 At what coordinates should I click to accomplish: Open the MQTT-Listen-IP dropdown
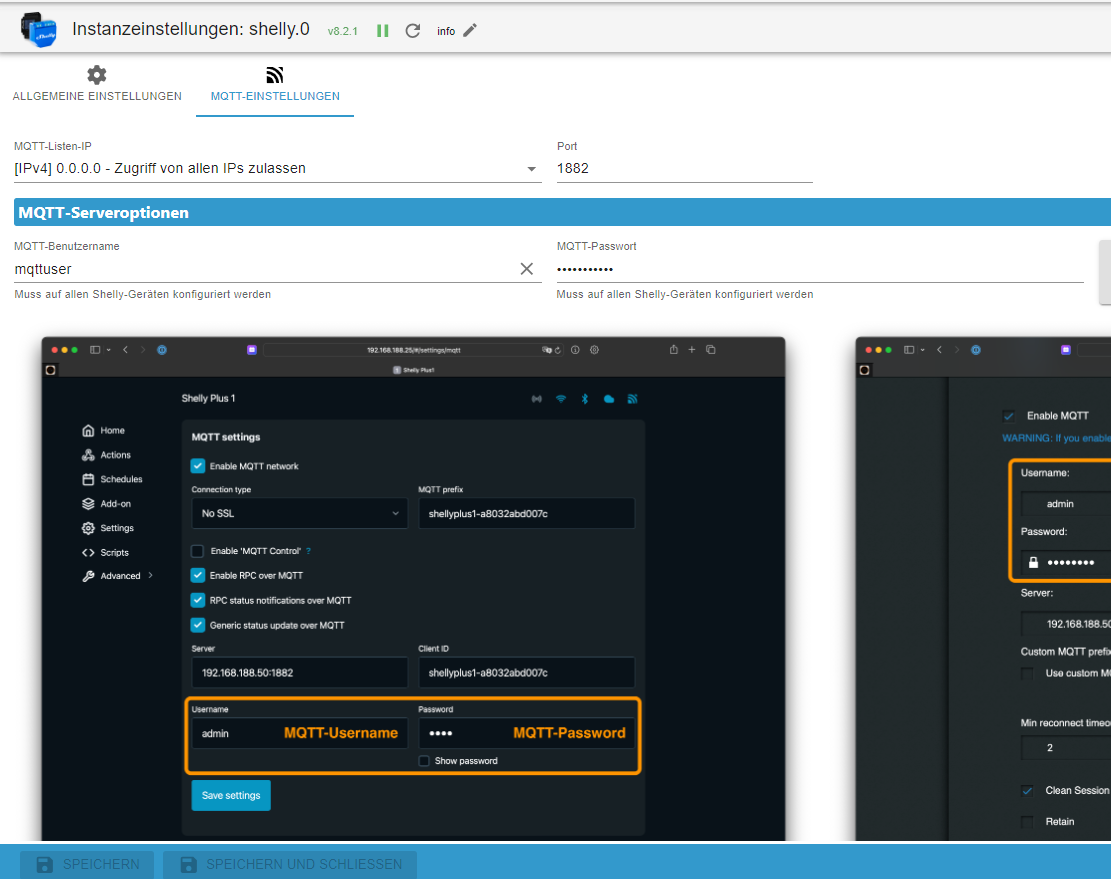tap(278, 169)
